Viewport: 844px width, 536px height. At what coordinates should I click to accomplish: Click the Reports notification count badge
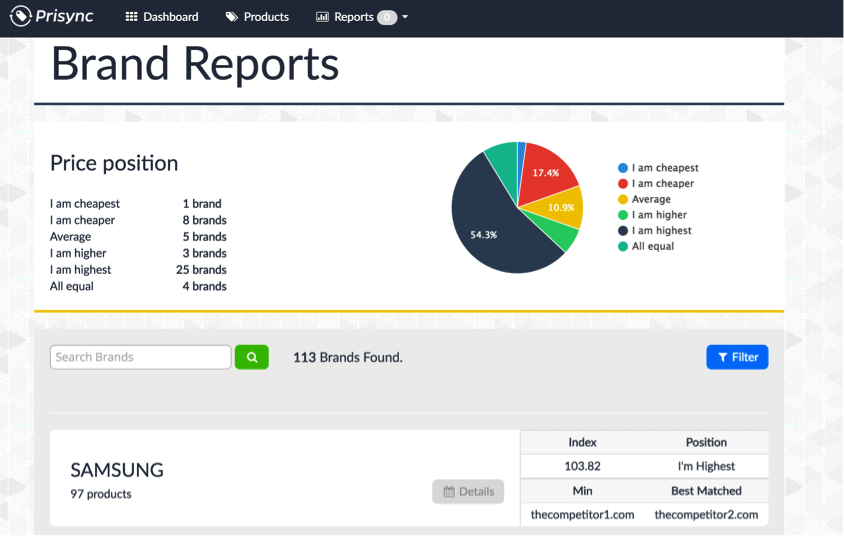(386, 17)
